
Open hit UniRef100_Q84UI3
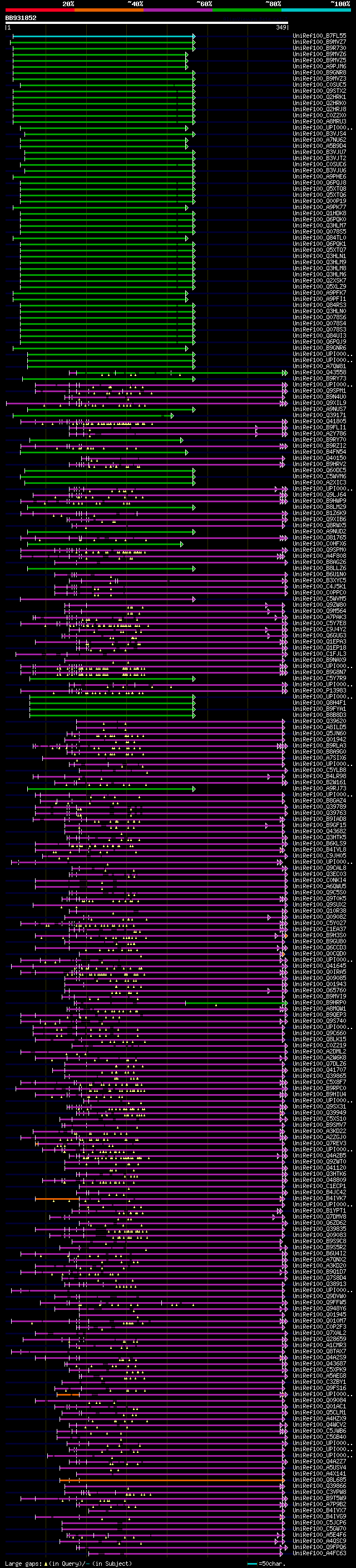pos(319,335)
